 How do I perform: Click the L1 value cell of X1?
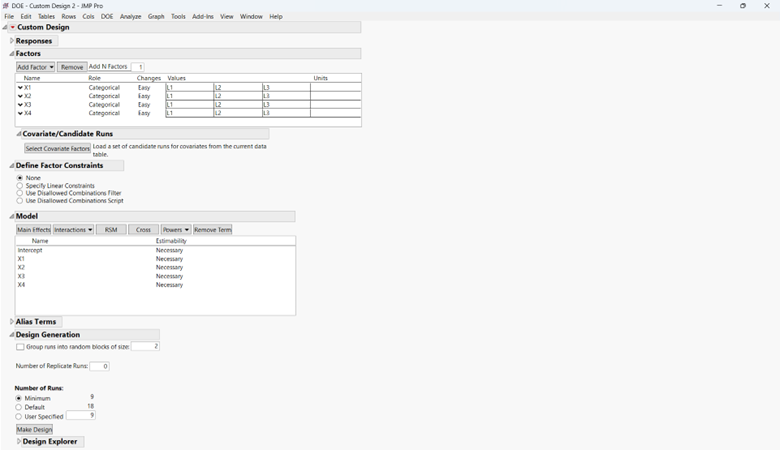click(x=190, y=88)
